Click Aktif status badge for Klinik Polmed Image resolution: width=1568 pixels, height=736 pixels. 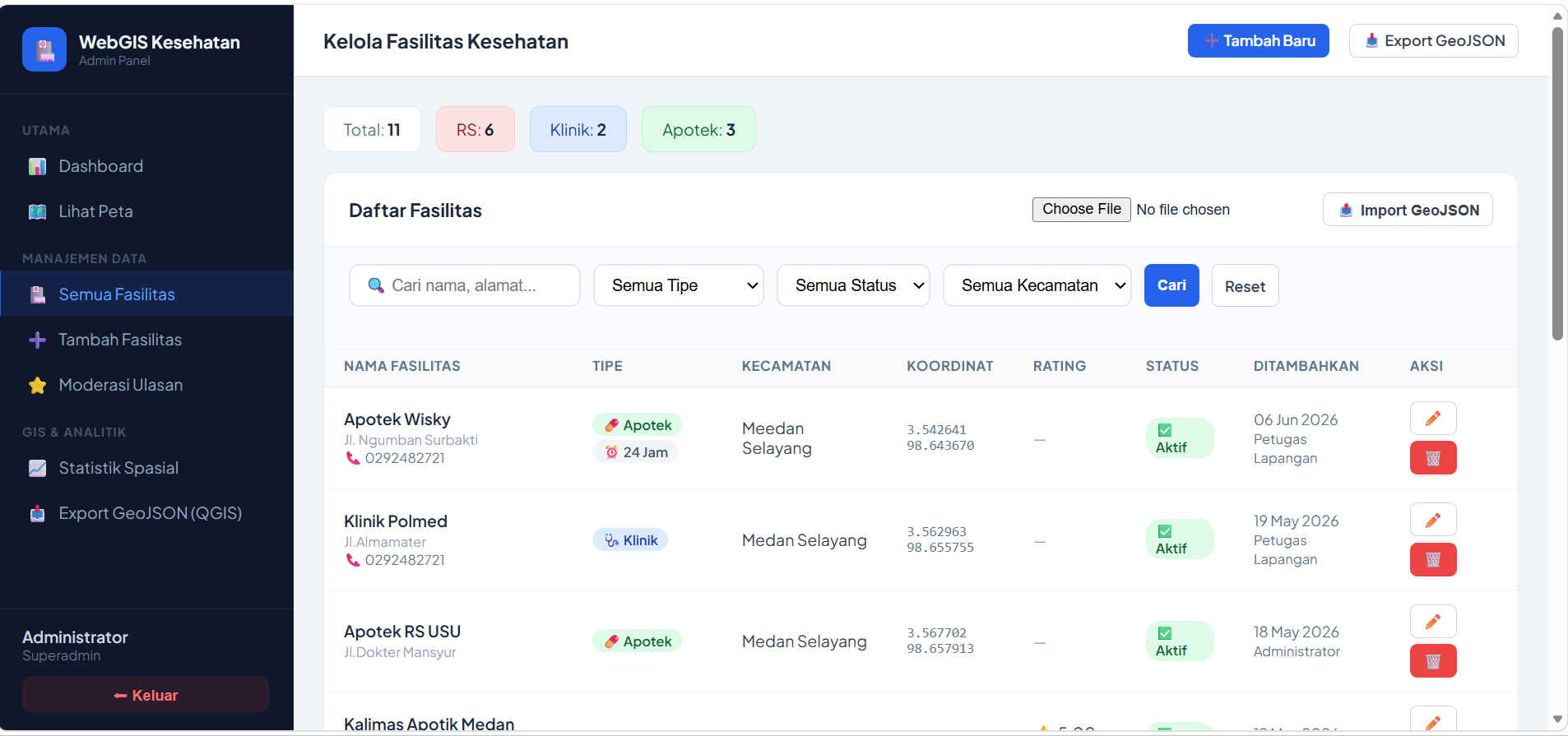click(1180, 539)
